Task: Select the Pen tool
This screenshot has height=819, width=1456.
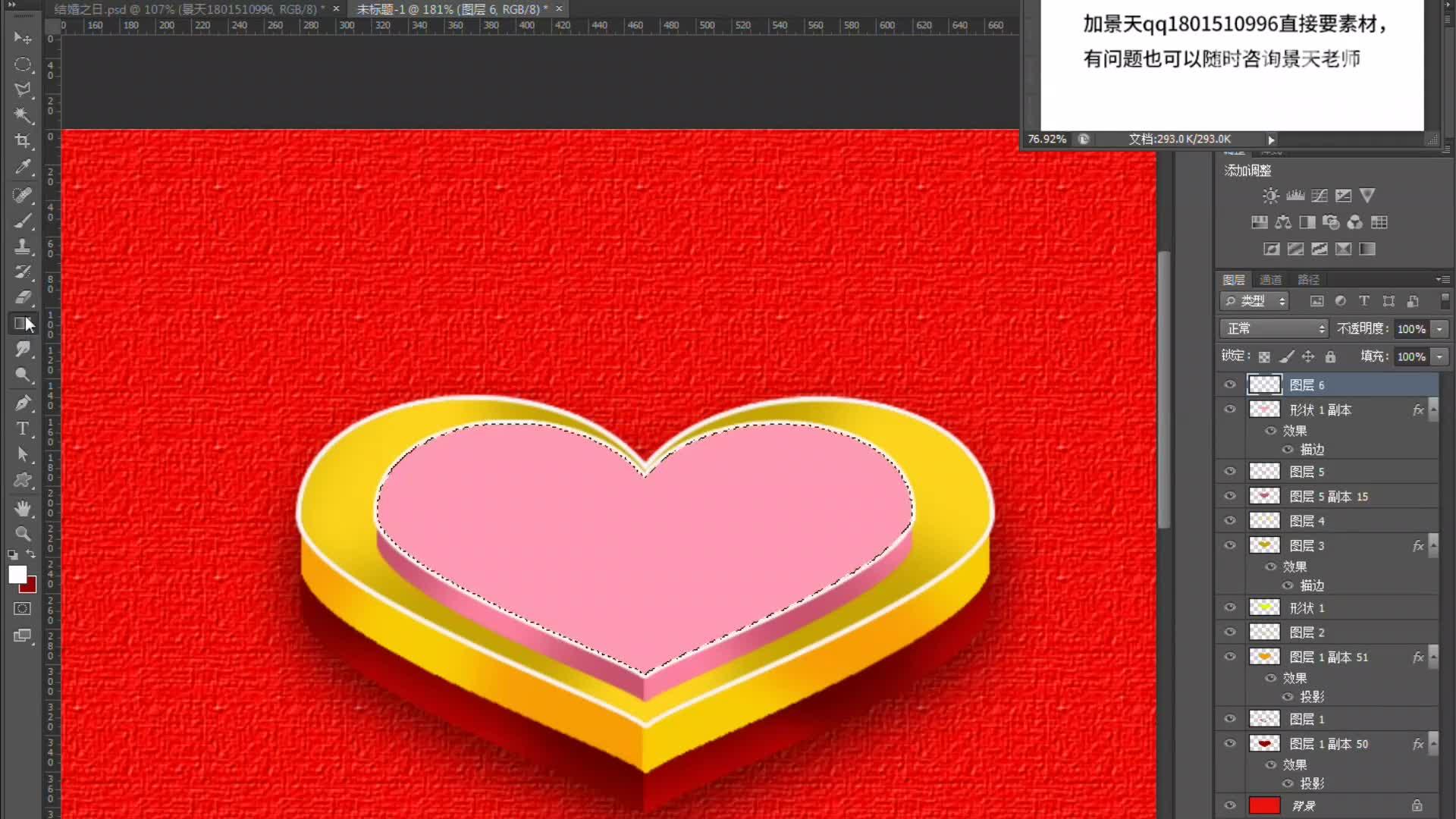Action: [x=23, y=403]
